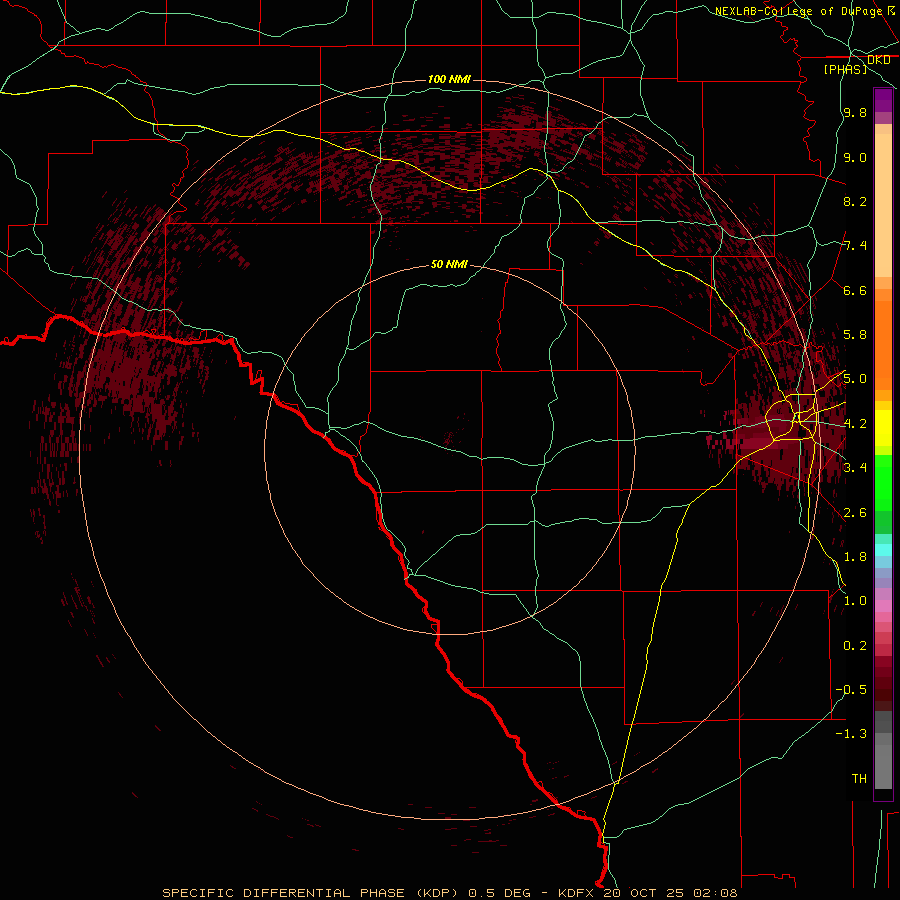Click the -1.3 scale value

click(x=851, y=734)
